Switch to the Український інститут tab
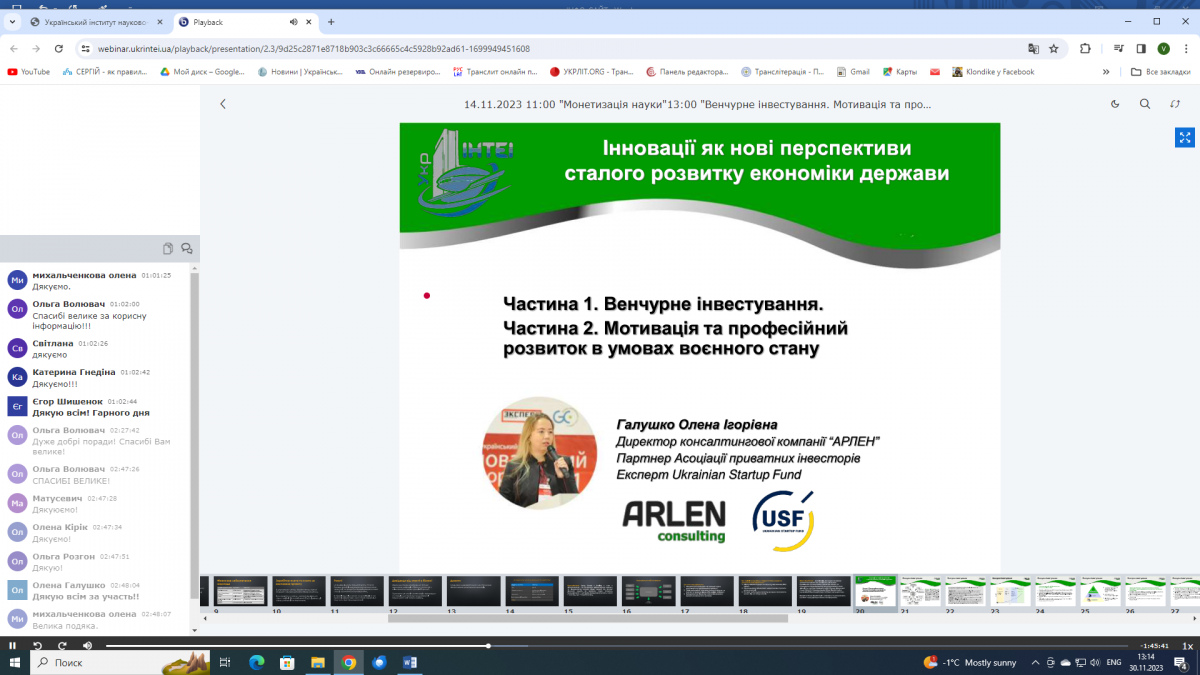 point(95,21)
